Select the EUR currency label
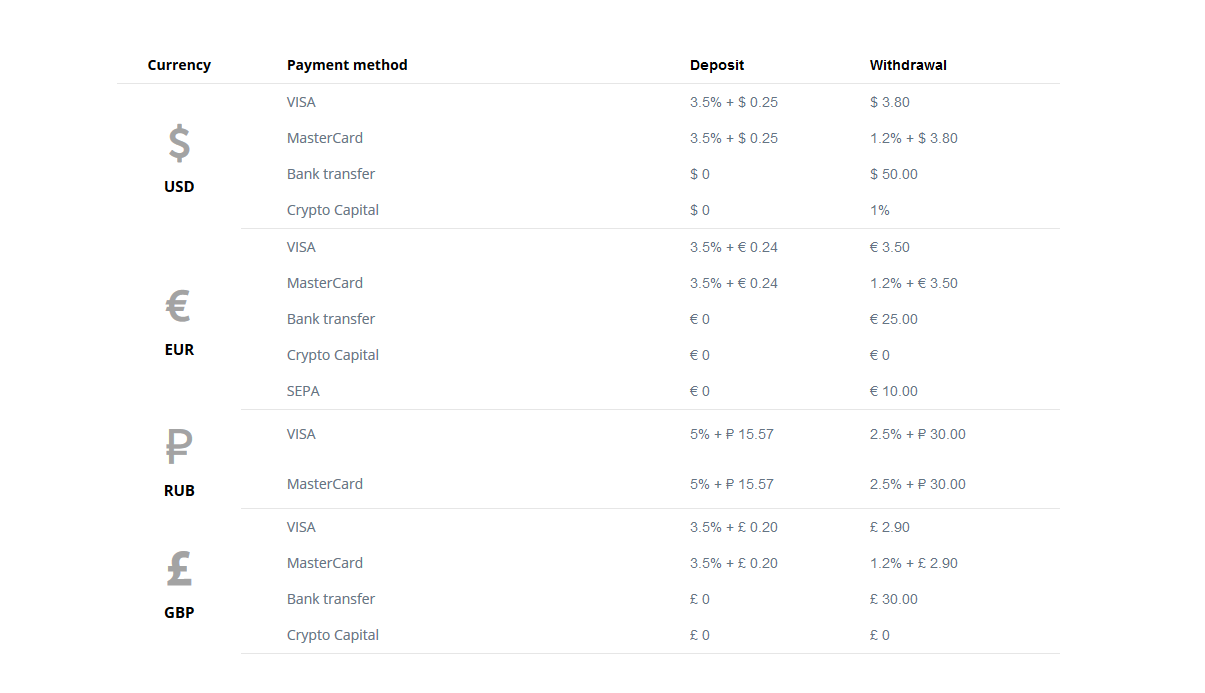 click(179, 350)
